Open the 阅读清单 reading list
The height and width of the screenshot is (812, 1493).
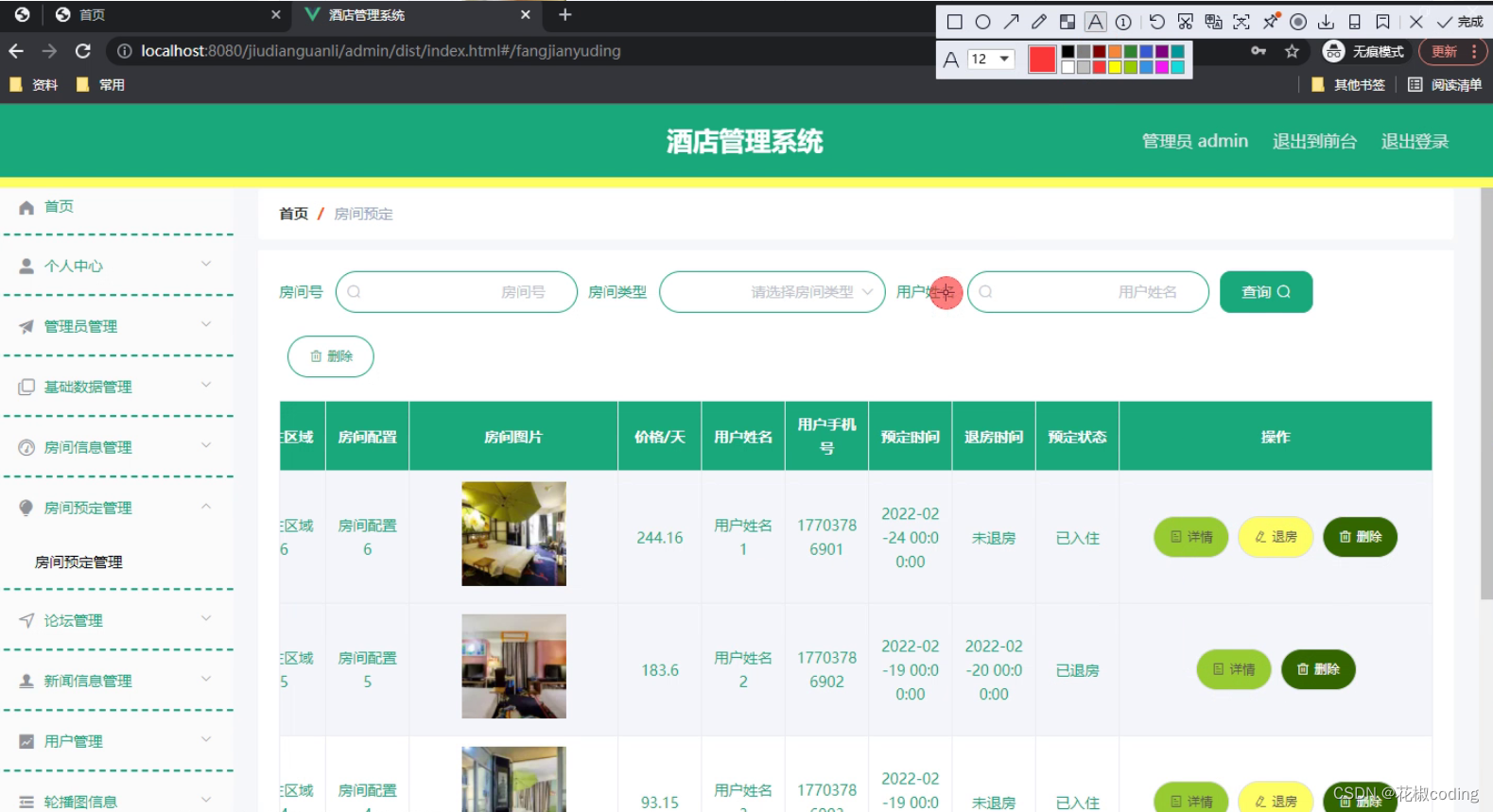[1445, 85]
